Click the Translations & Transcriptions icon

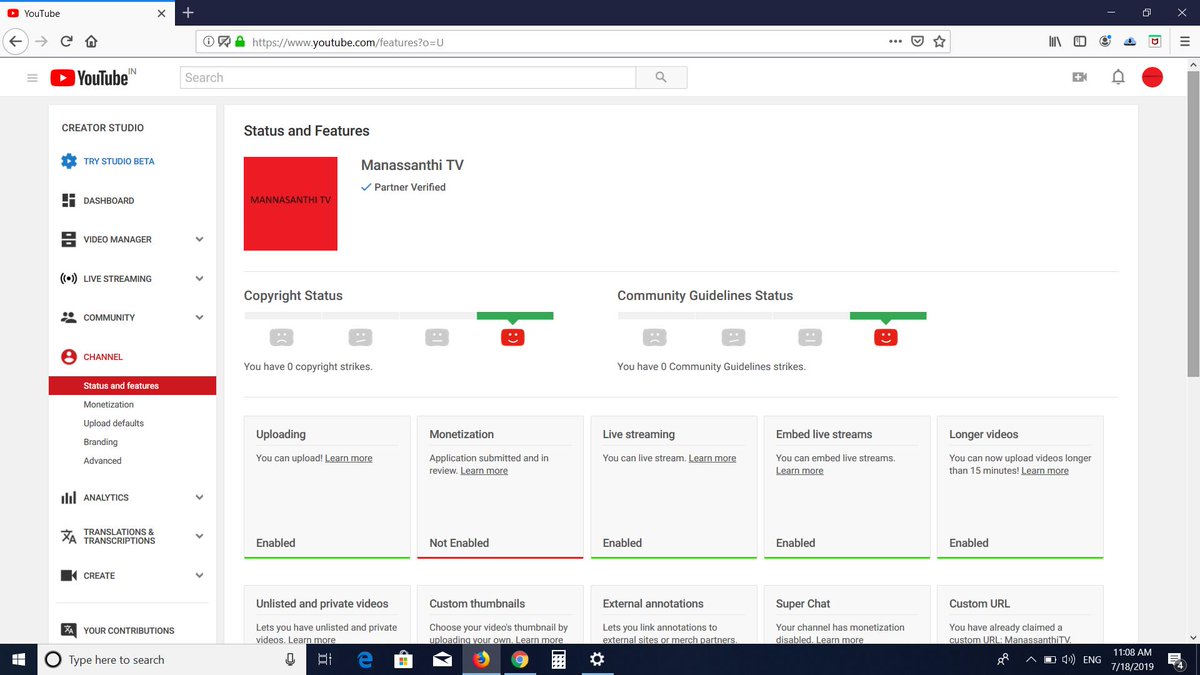68,537
